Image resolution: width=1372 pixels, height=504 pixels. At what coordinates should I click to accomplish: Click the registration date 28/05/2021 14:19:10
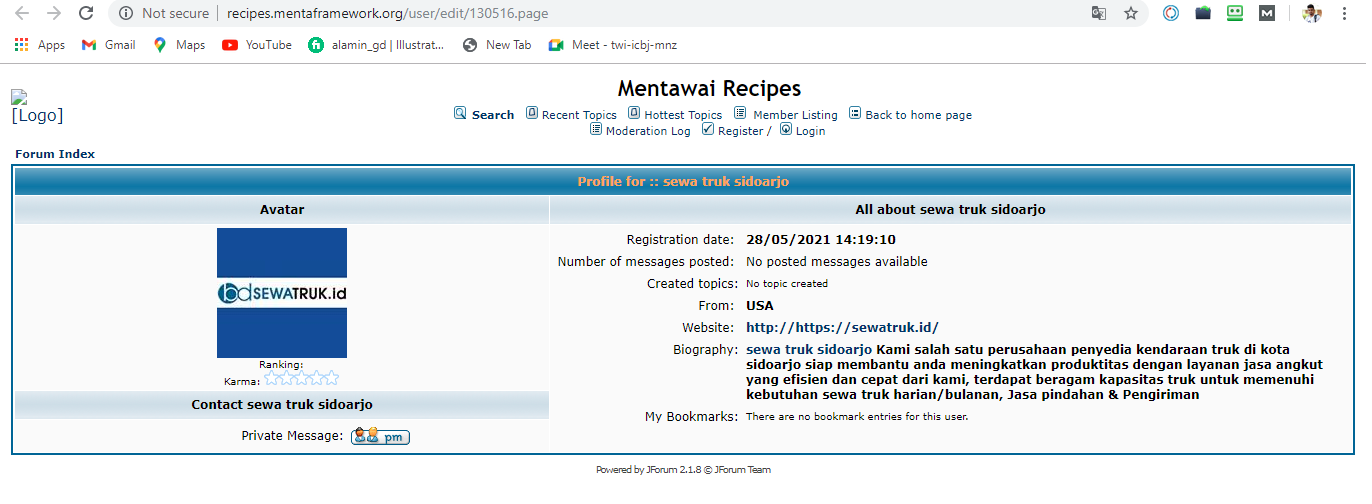[x=821, y=239]
